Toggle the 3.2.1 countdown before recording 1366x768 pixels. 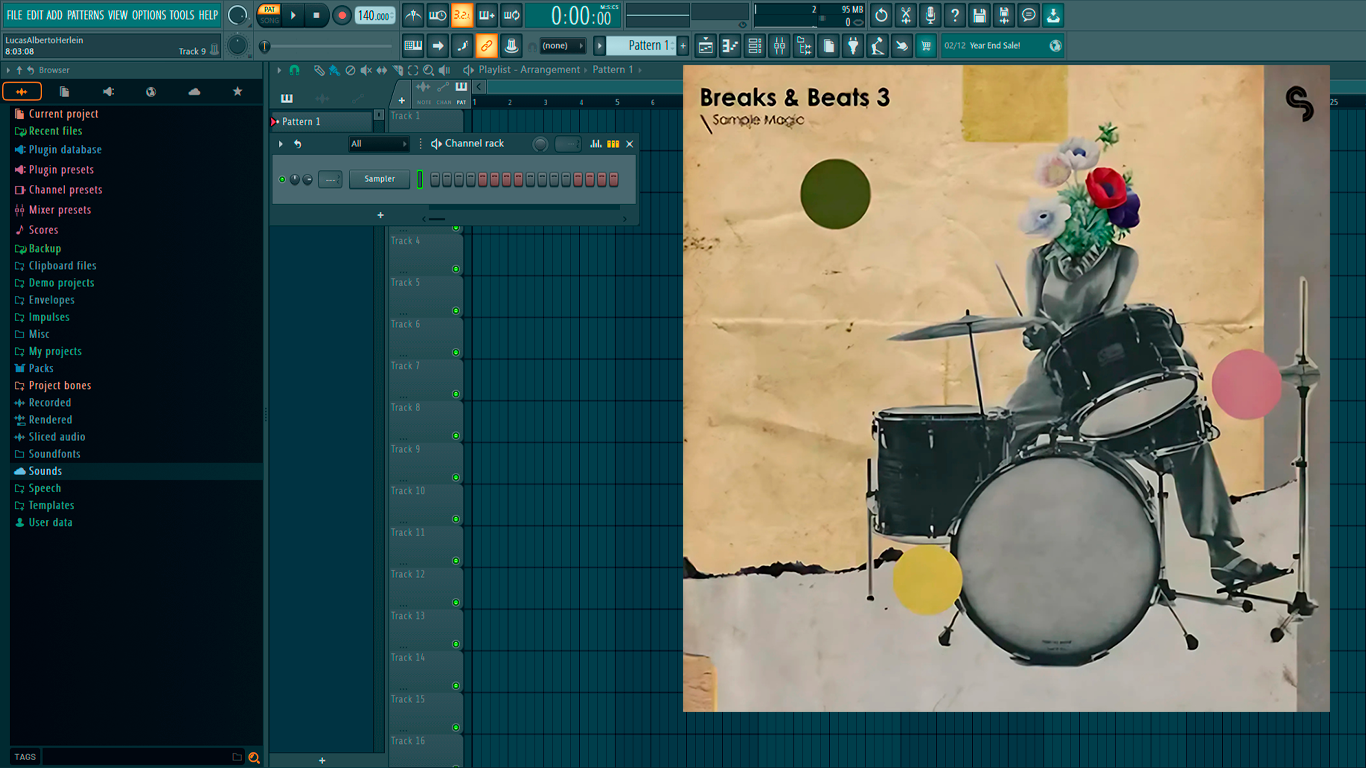(x=462, y=15)
